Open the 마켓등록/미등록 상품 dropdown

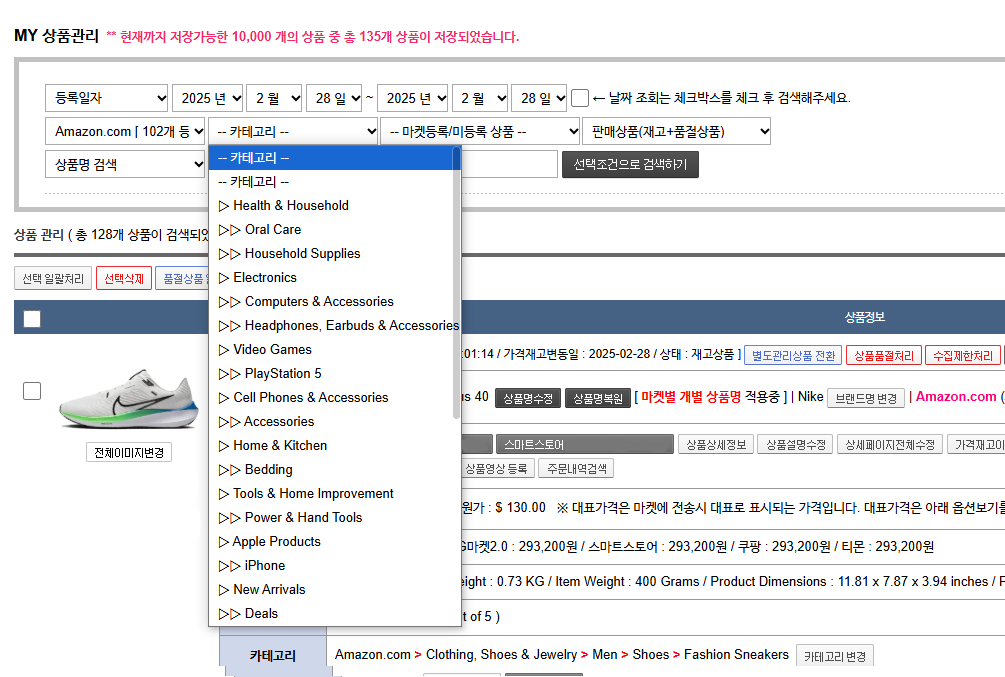point(480,132)
